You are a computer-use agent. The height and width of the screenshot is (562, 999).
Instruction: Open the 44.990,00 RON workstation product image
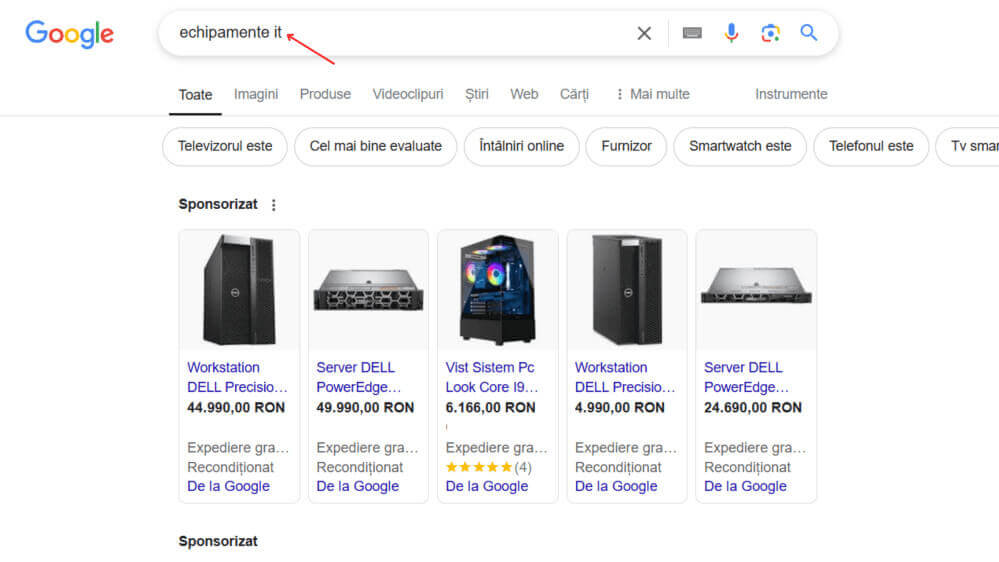[x=239, y=290]
